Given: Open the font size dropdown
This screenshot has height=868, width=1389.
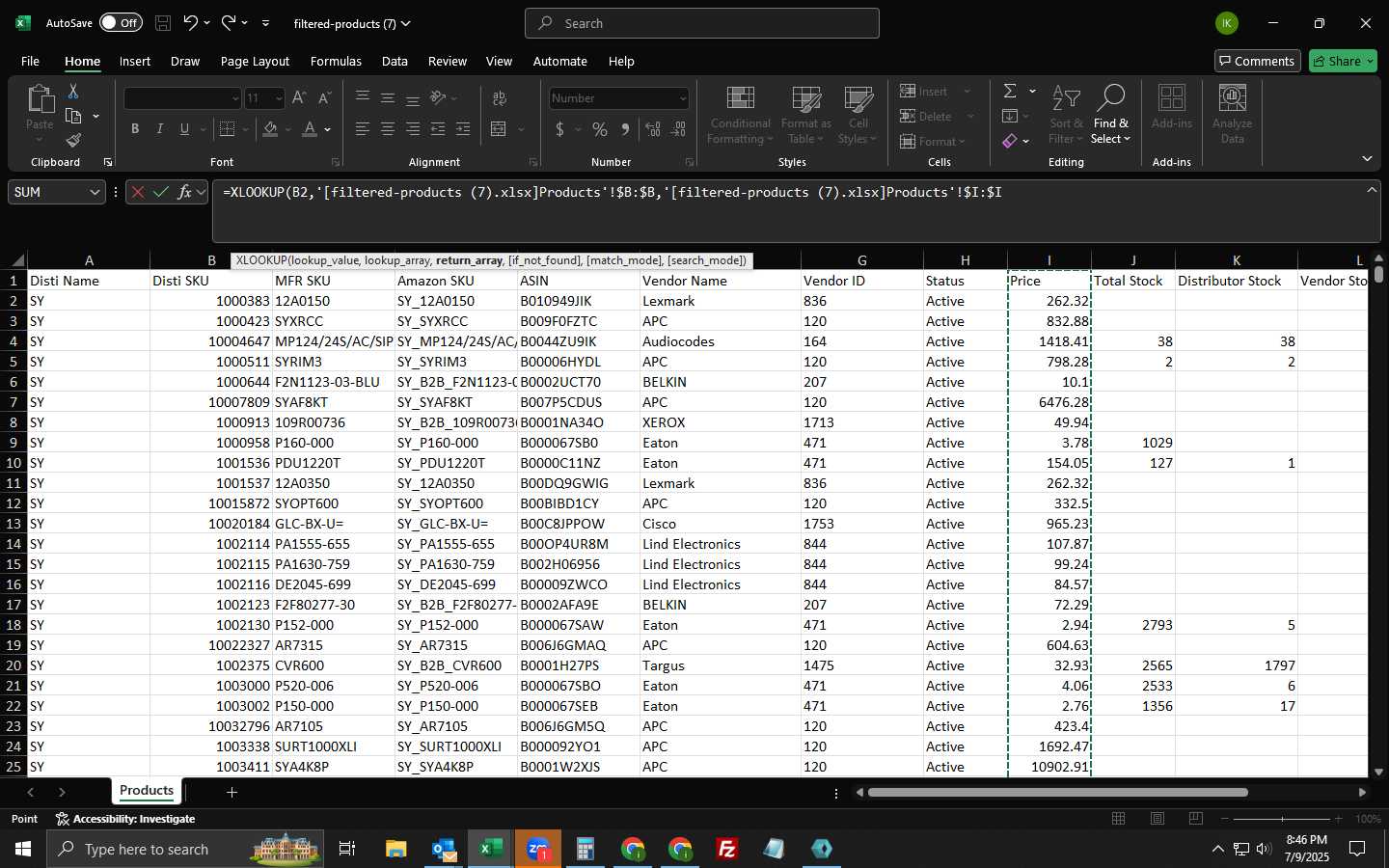Looking at the screenshot, I should [279, 98].
